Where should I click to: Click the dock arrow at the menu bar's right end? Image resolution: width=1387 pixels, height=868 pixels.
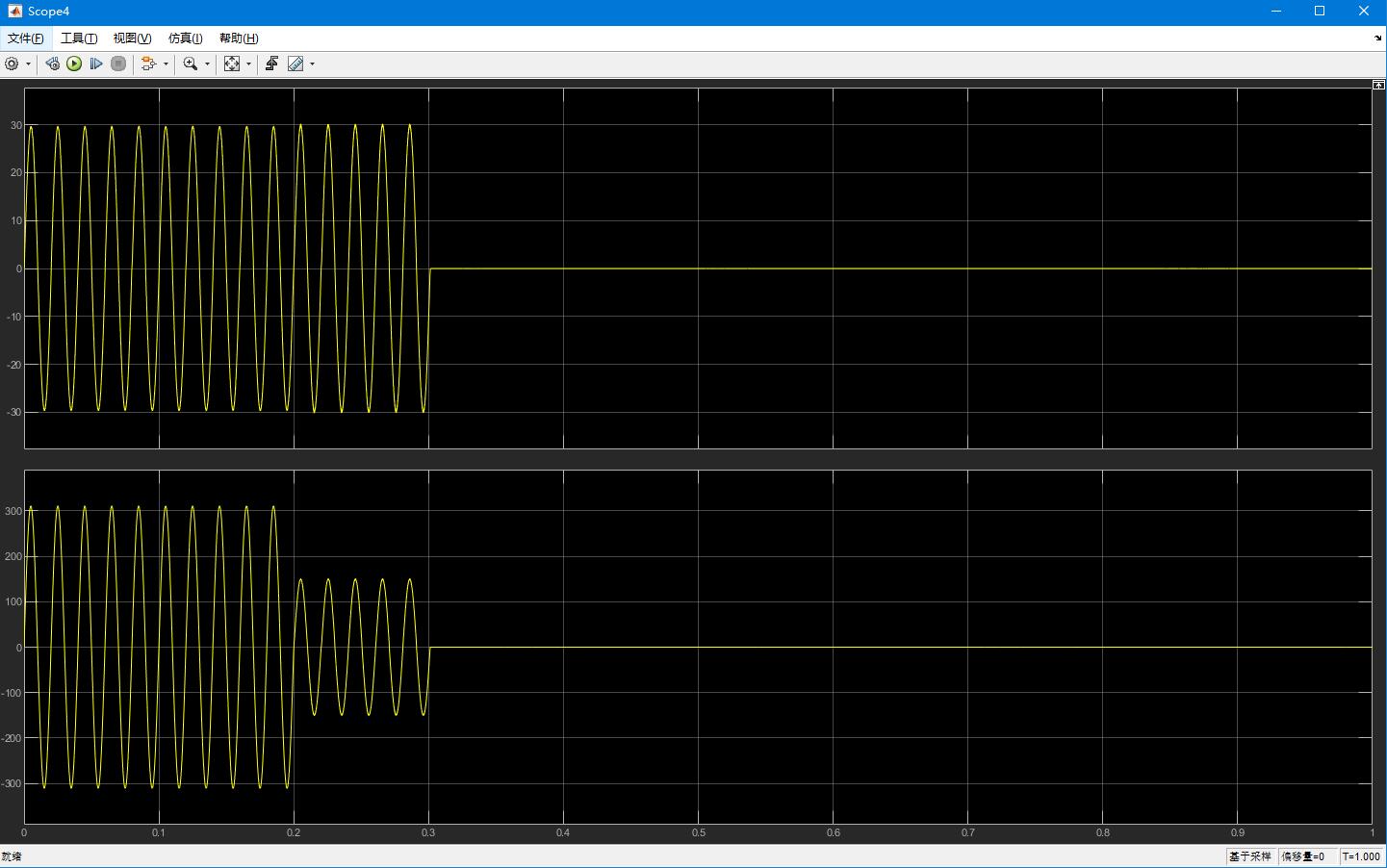point(1378,38)
